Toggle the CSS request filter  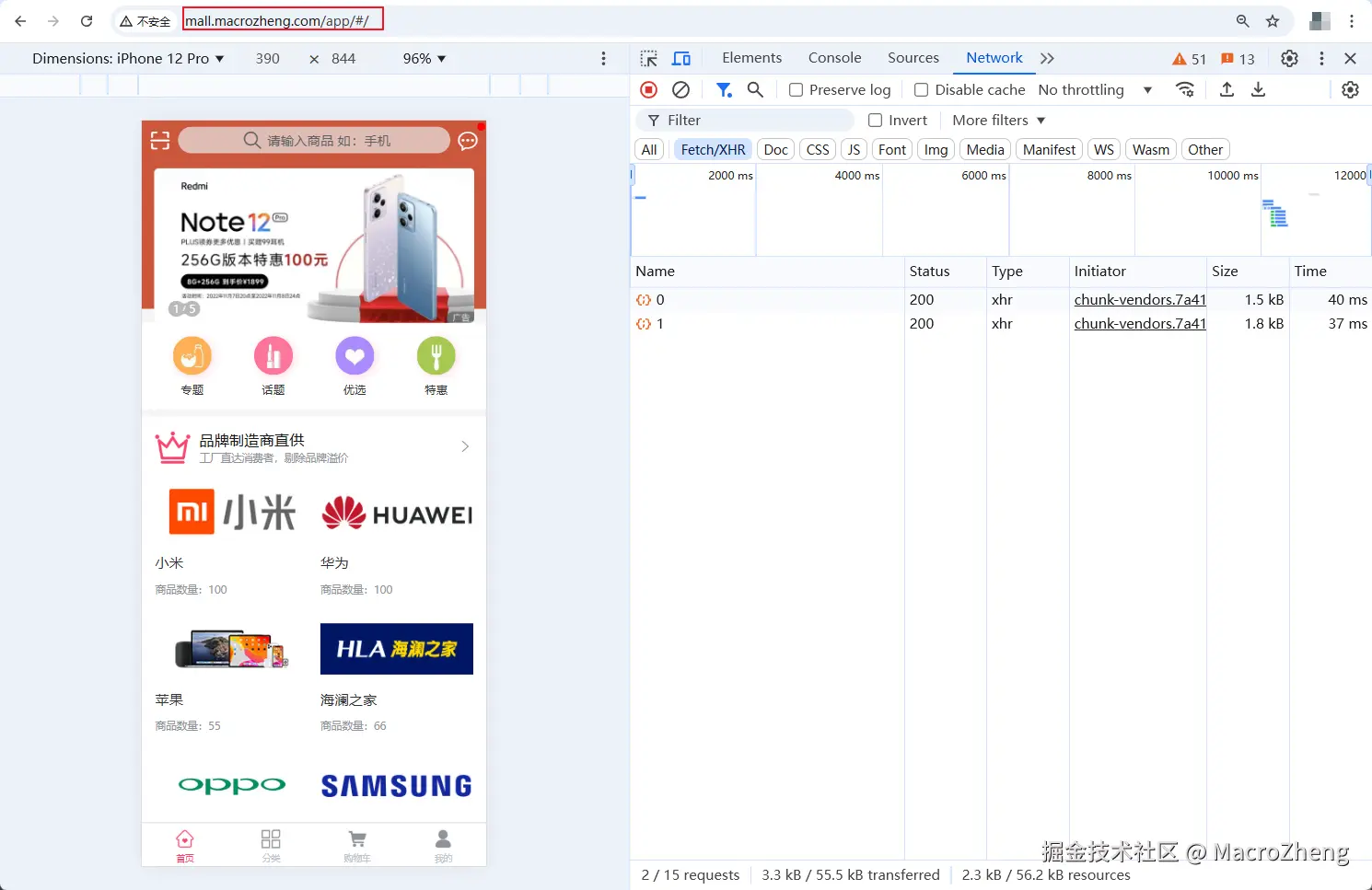(818, 149)
